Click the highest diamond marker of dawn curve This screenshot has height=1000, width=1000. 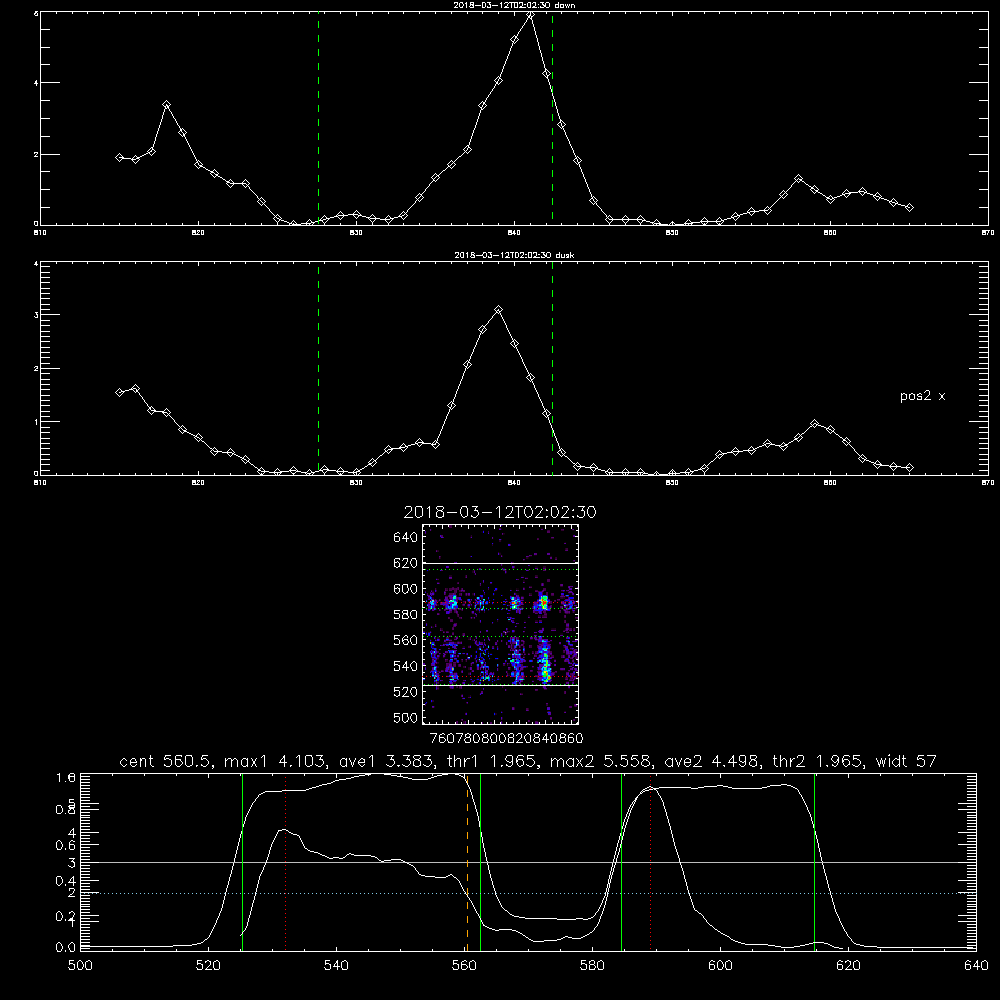pos(530,13)
